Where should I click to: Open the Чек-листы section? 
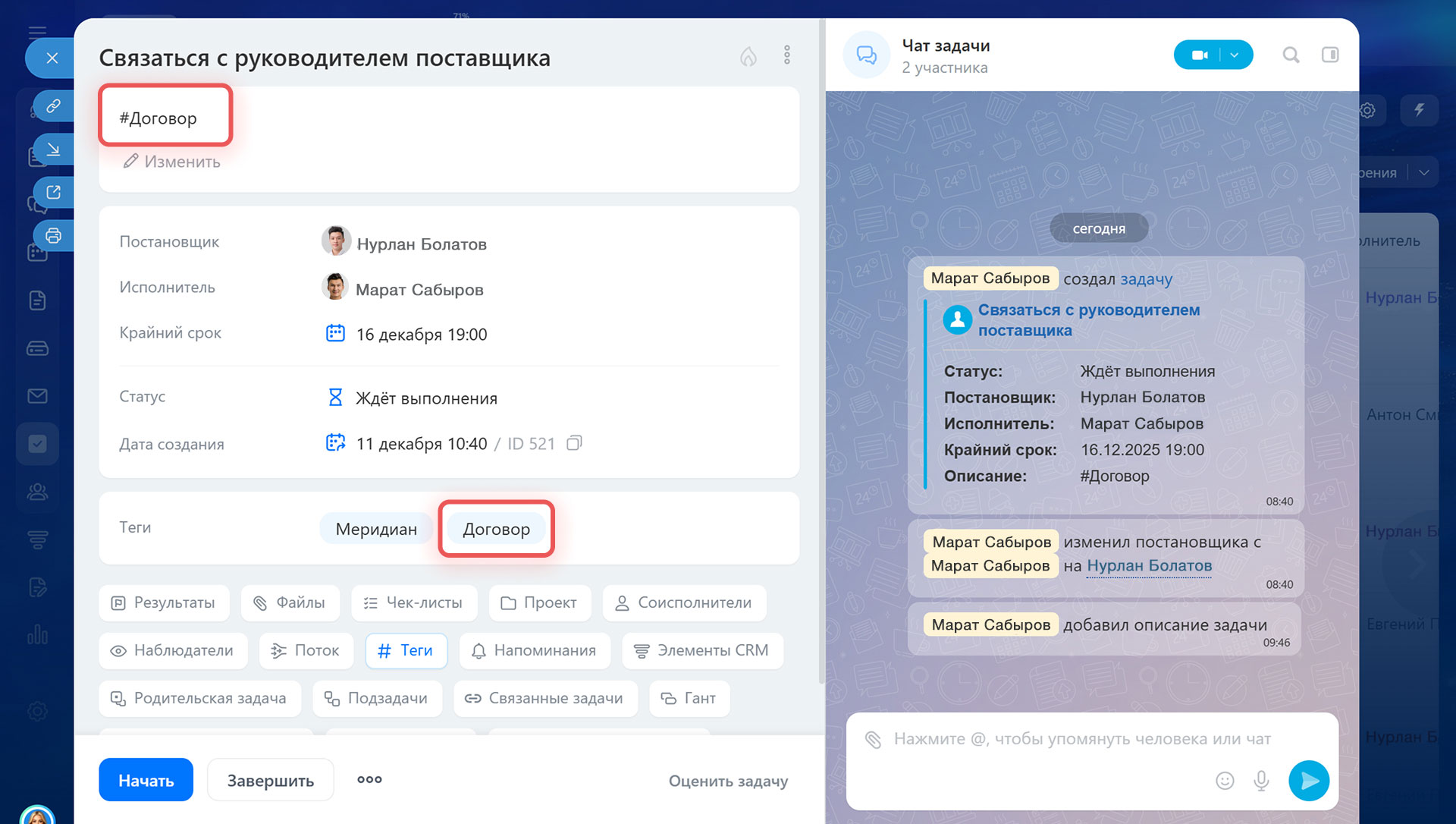pos(413,602)
